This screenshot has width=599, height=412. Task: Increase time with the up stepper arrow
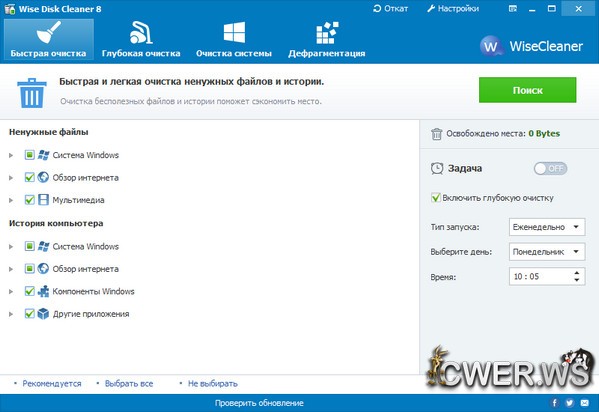click(576, 273)
